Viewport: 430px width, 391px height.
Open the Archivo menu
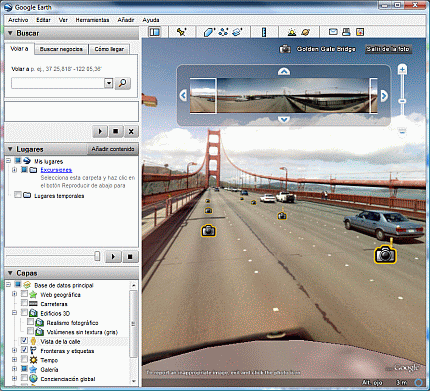[18, 20]
